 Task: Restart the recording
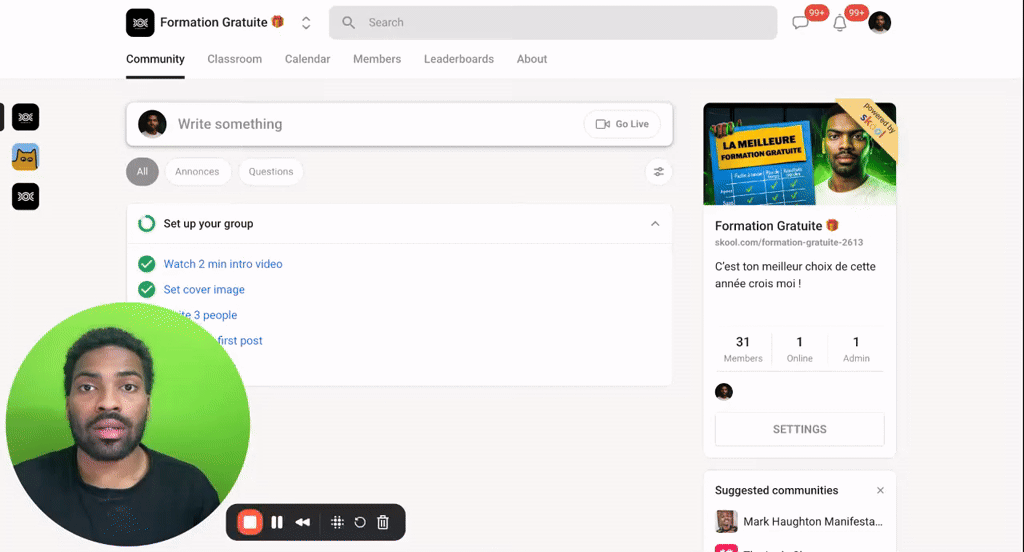360,522
